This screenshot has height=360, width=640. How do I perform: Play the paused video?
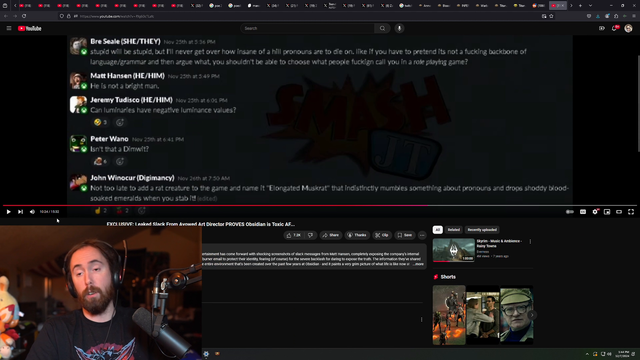[8, 211]
